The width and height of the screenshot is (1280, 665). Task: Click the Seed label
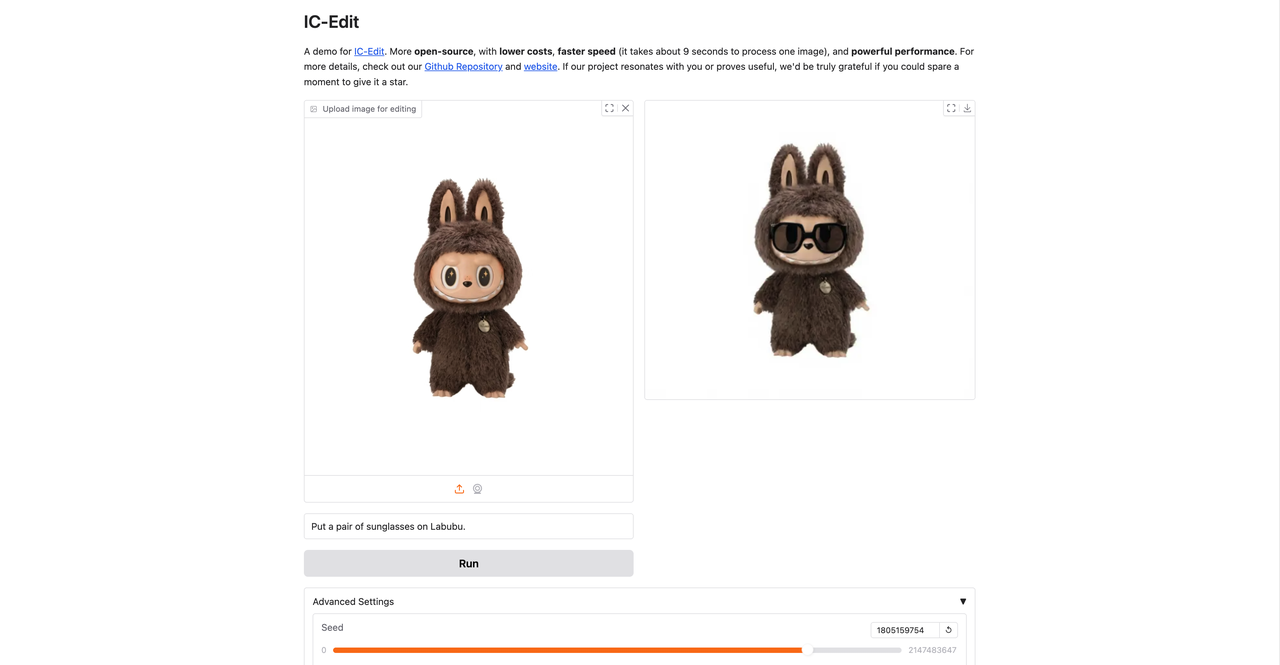click(332, 628)
